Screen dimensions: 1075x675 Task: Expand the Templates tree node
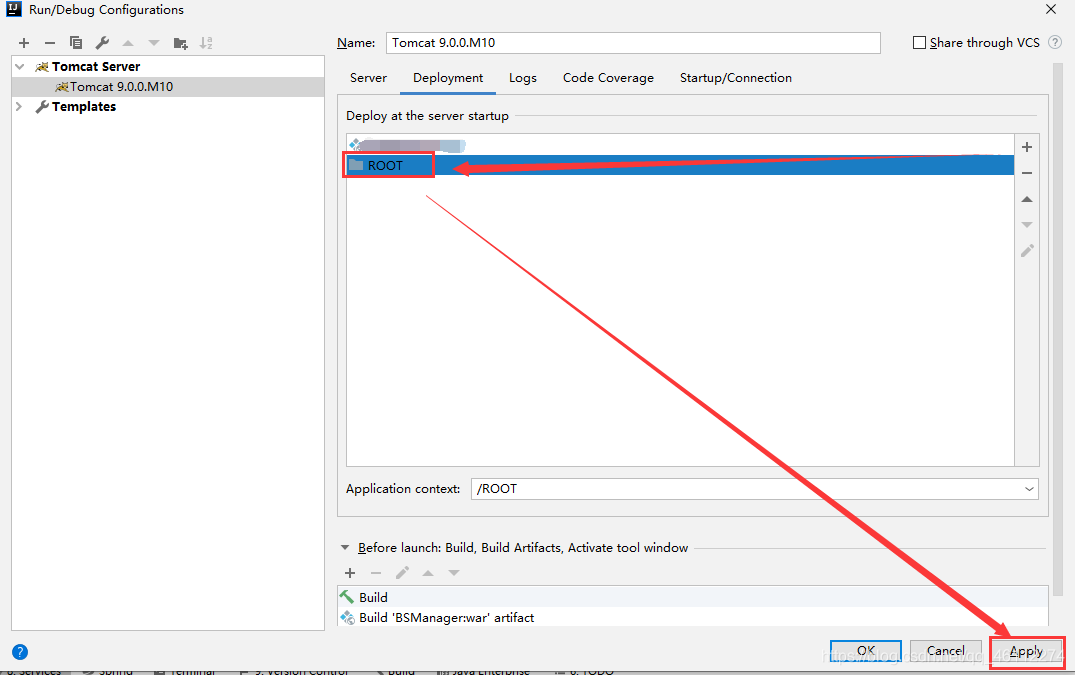pyautogui.click(x=19, y=106)
